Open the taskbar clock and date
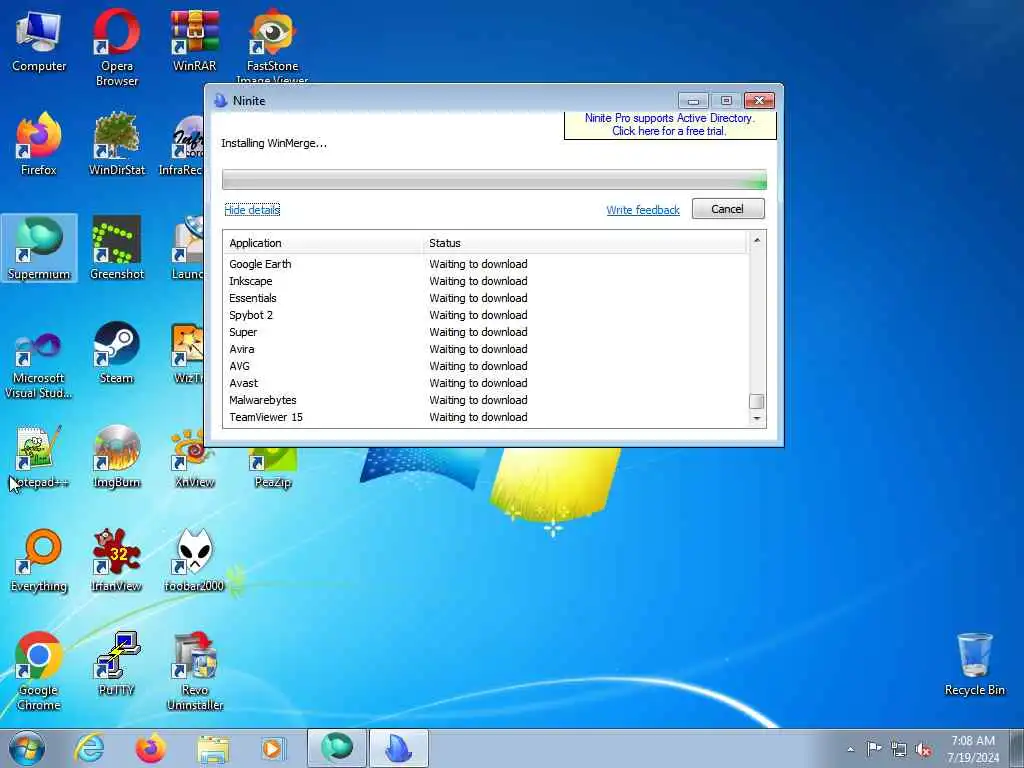The width and height of the screenshot is (1024, 768). (x=973, y=749)
